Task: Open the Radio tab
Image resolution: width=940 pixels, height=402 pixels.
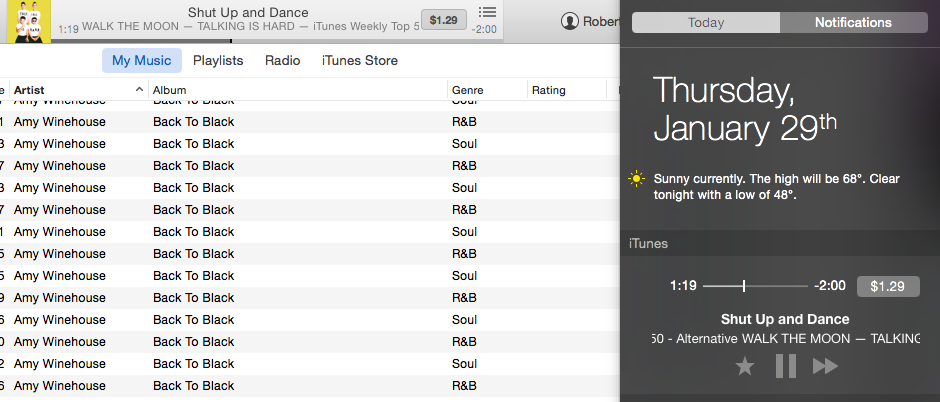Action: click(282, 61)
